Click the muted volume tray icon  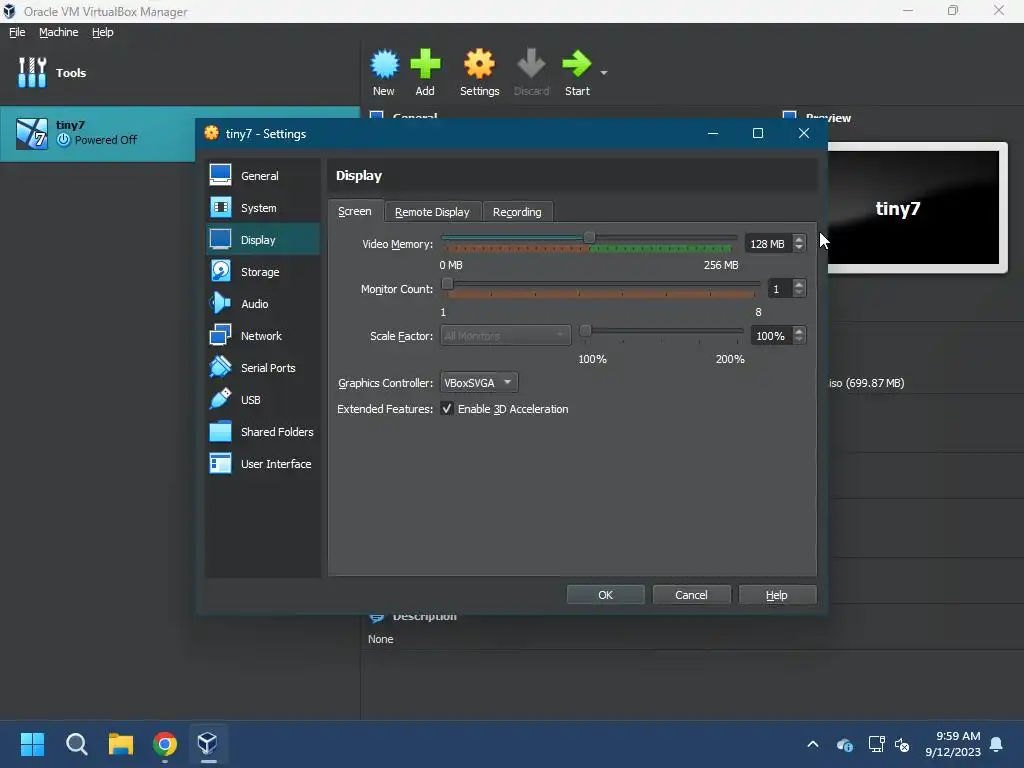[902, 744]
